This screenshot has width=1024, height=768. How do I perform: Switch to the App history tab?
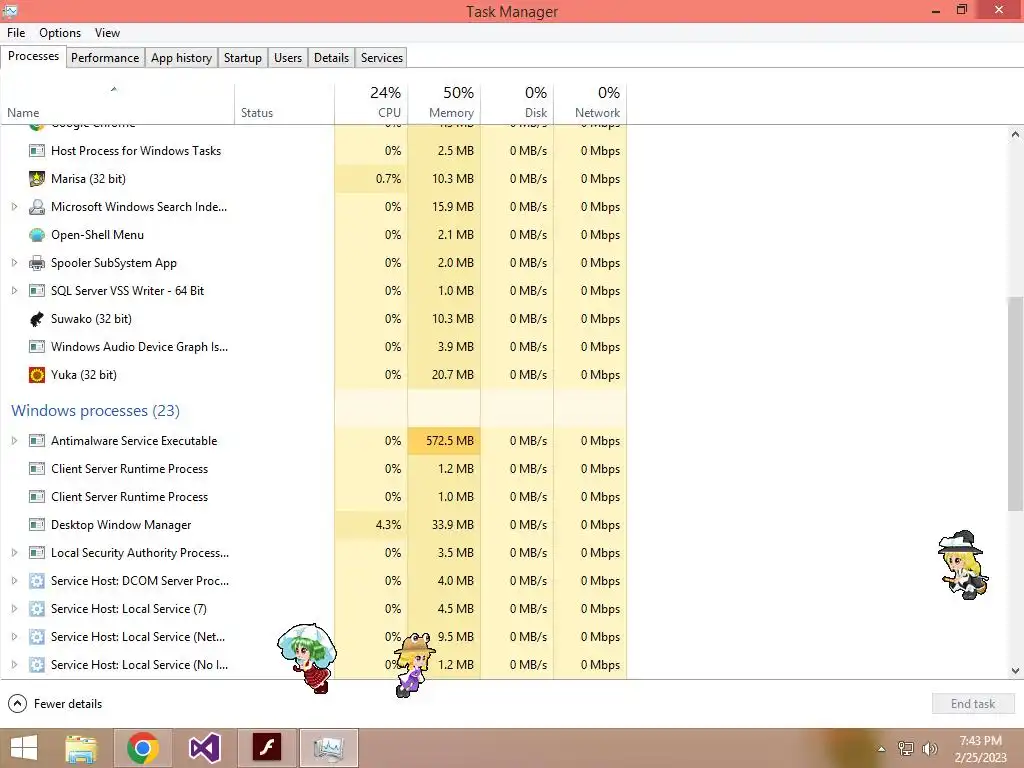click(182, 57)
